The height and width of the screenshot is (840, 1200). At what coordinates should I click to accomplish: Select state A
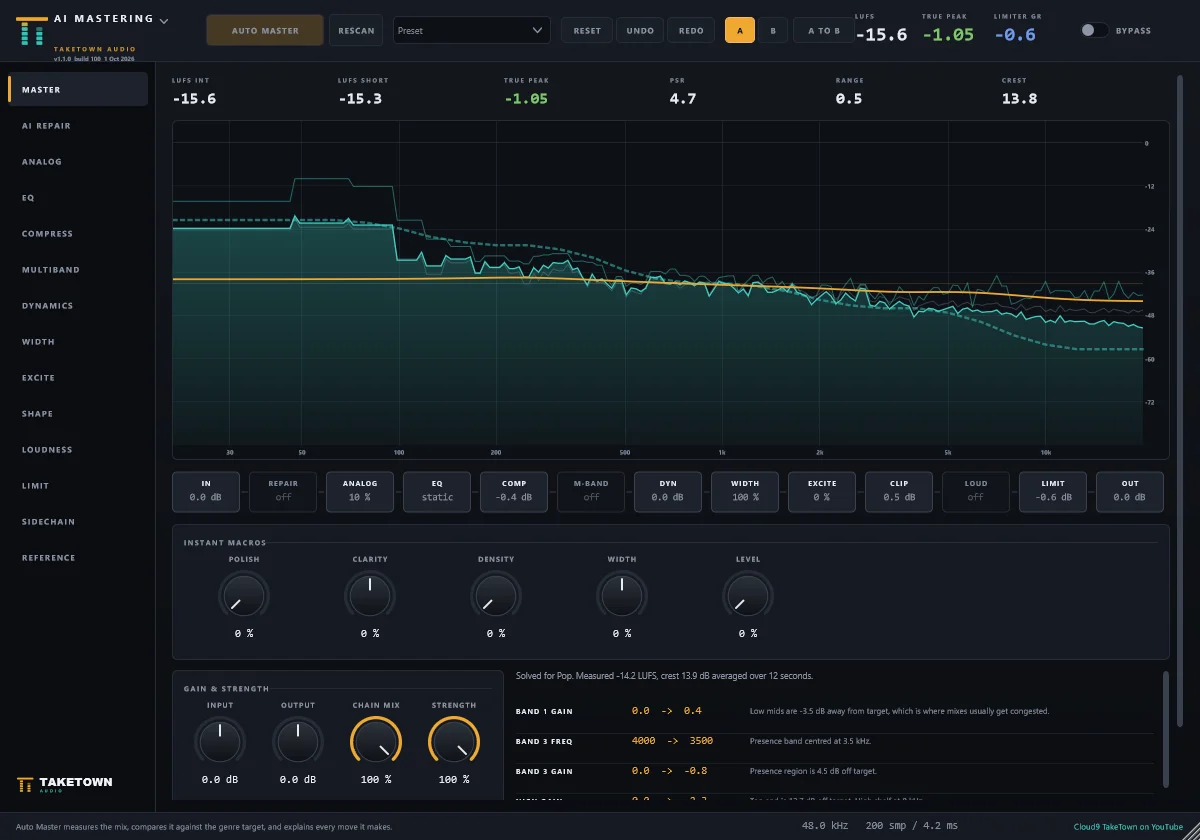point(740,30)
